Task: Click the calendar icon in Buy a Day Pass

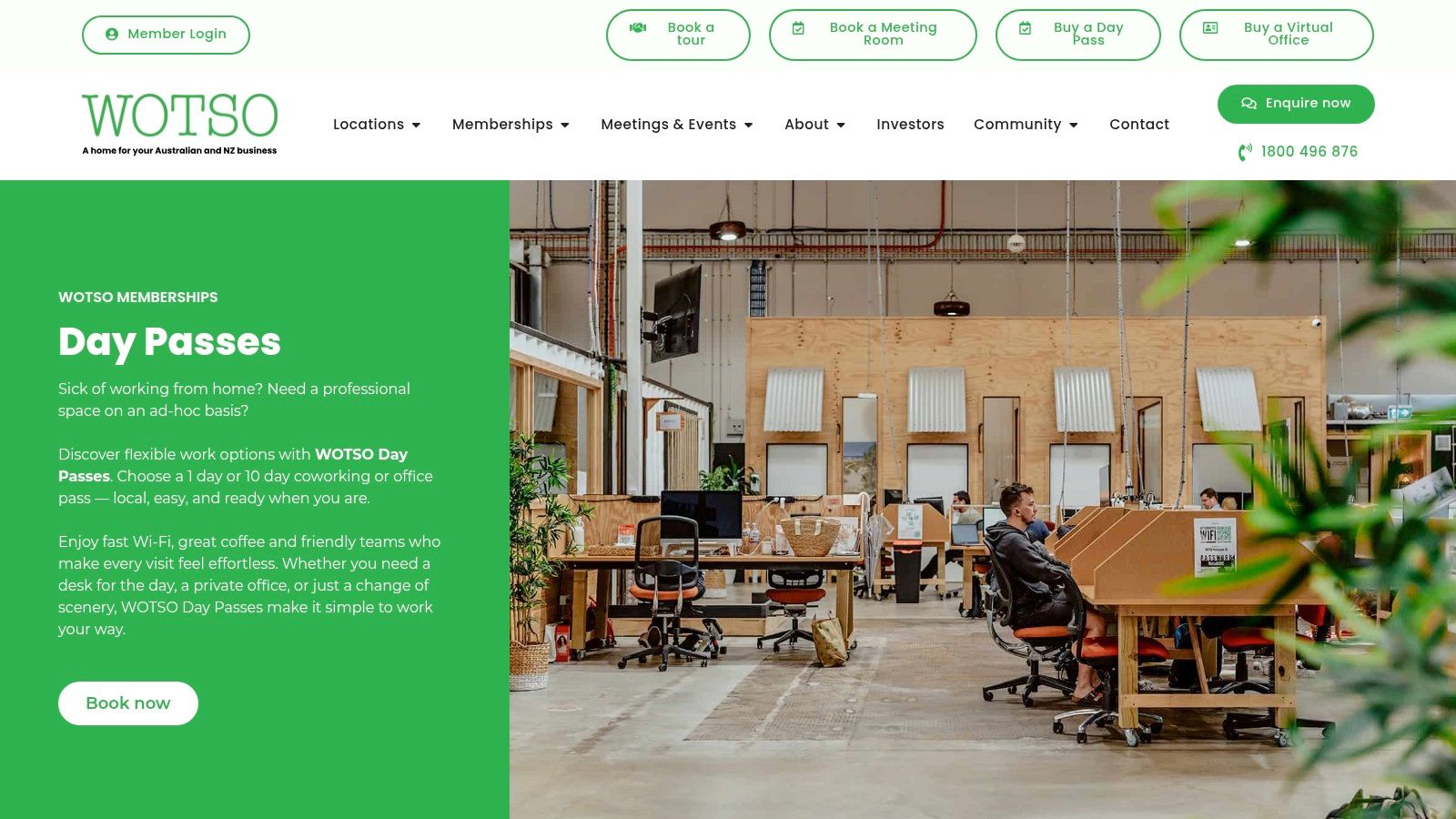Action: coord(1025,28)
